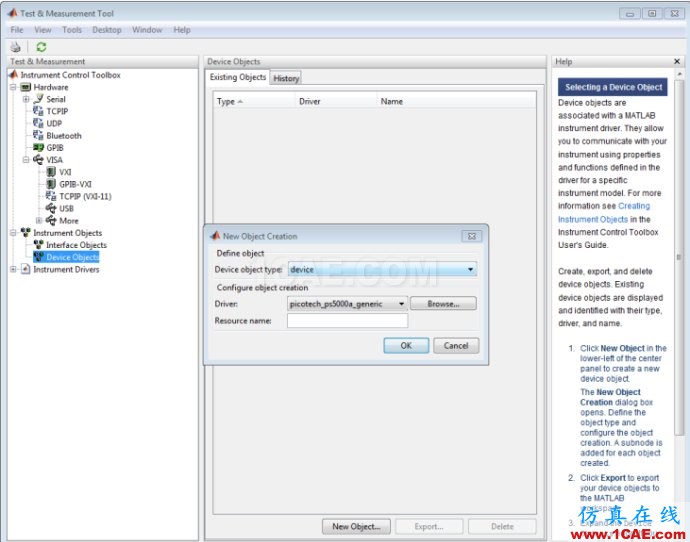Click the Instrument Control Toolbox MATLAB icon
The width and height of the screenshot is (690, 542).
pos(13,75)
